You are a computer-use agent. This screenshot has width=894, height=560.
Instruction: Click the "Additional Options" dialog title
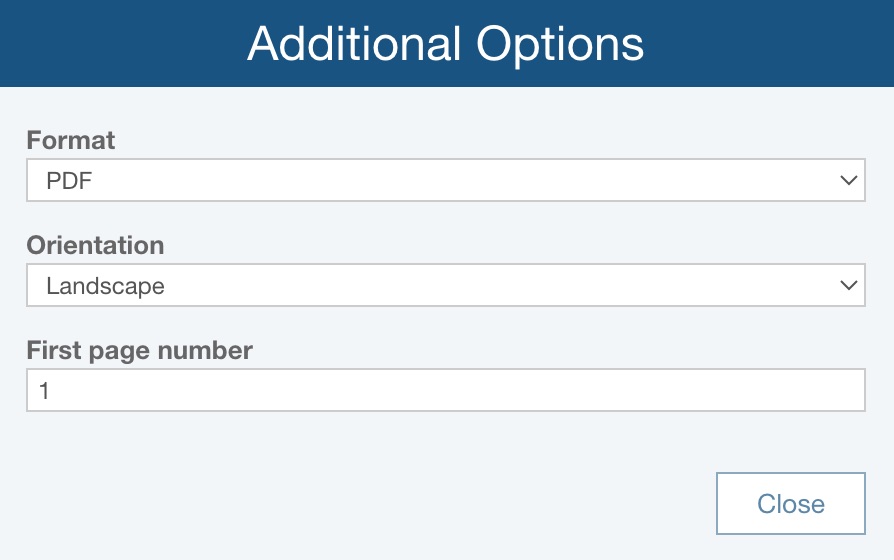pyautogui.click(x=446, y=44)
